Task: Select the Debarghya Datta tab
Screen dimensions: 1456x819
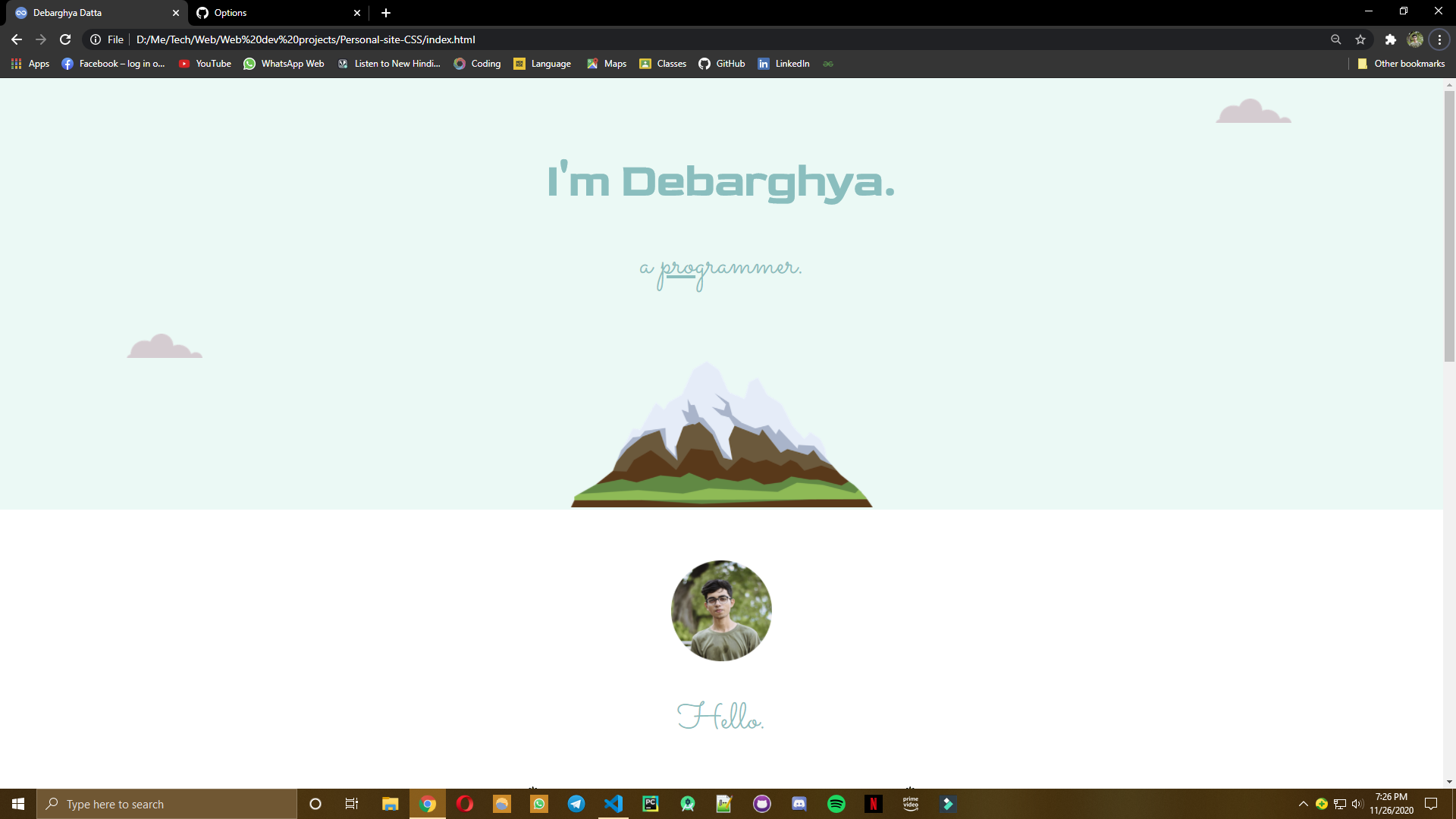Action: (x=91, y=13)
